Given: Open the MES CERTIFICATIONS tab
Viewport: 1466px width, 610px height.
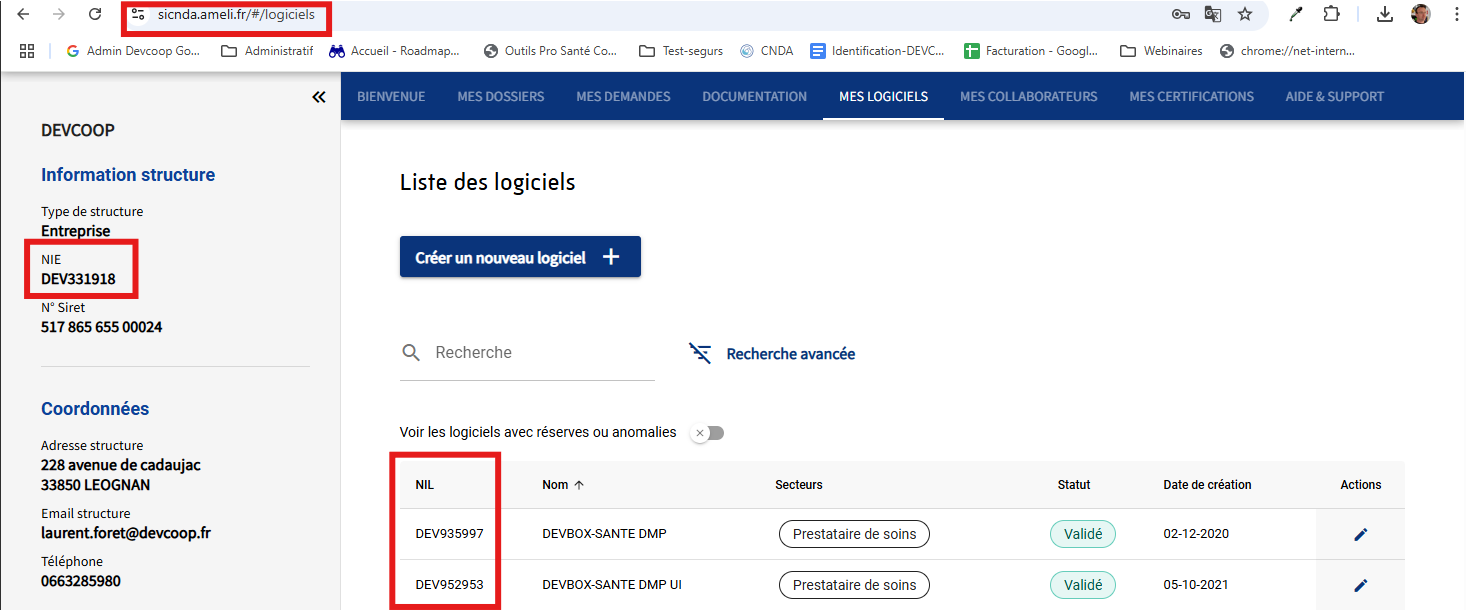Looking at the screenshot, I should (1192, 97).
